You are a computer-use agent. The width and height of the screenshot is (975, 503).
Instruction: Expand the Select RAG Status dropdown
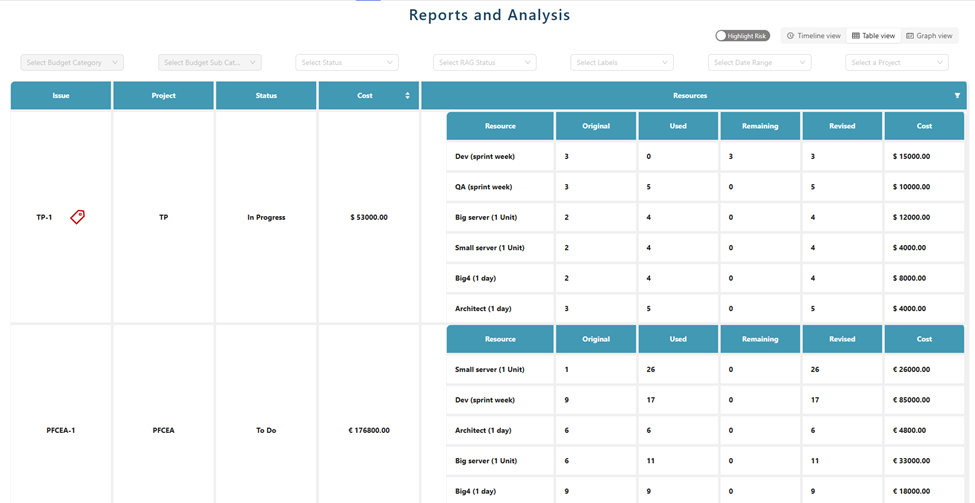point(485,63)
